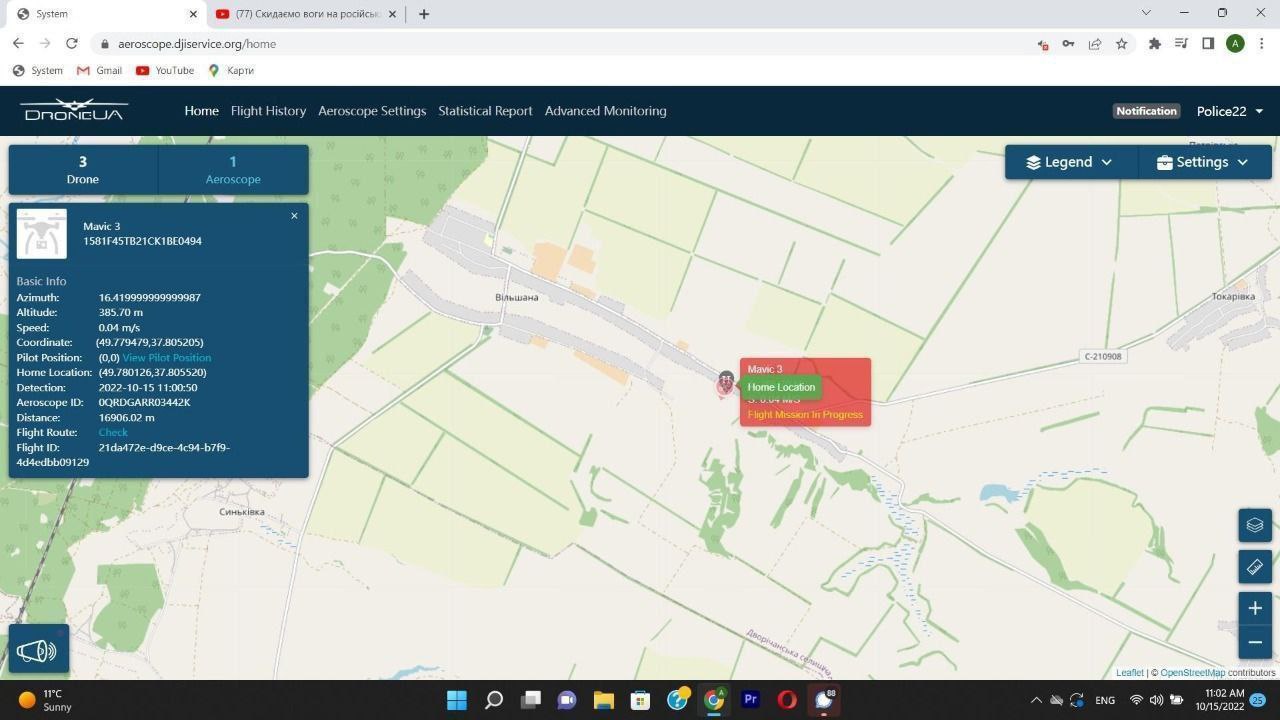
Task: Open Aeroscope Settings
Action: (372, 111)
